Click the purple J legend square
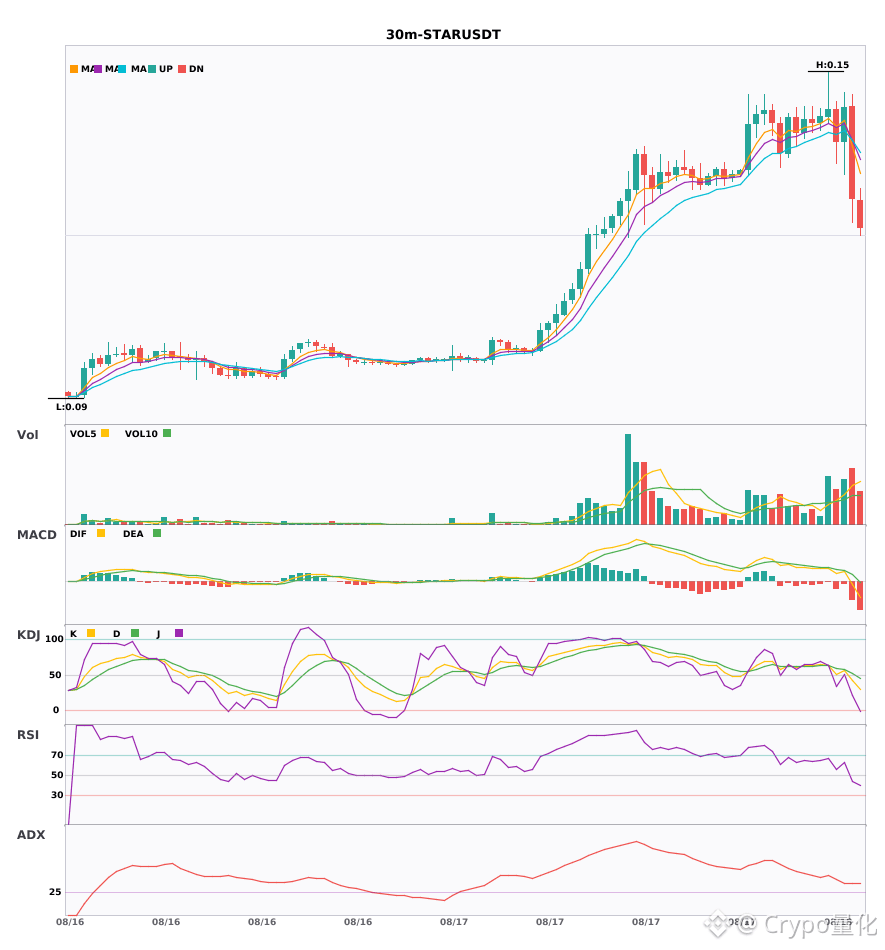This screenshot has width=885, height=950. [x=179, y=633]
